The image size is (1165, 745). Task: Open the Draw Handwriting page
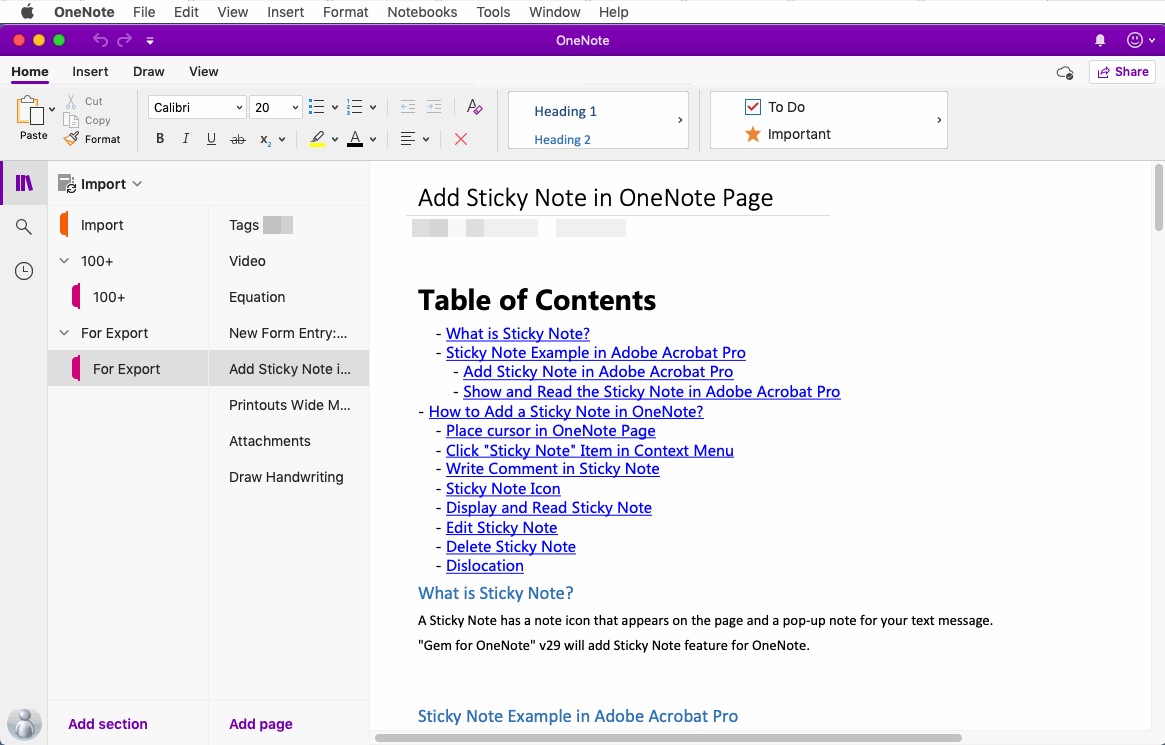point(289,477)
